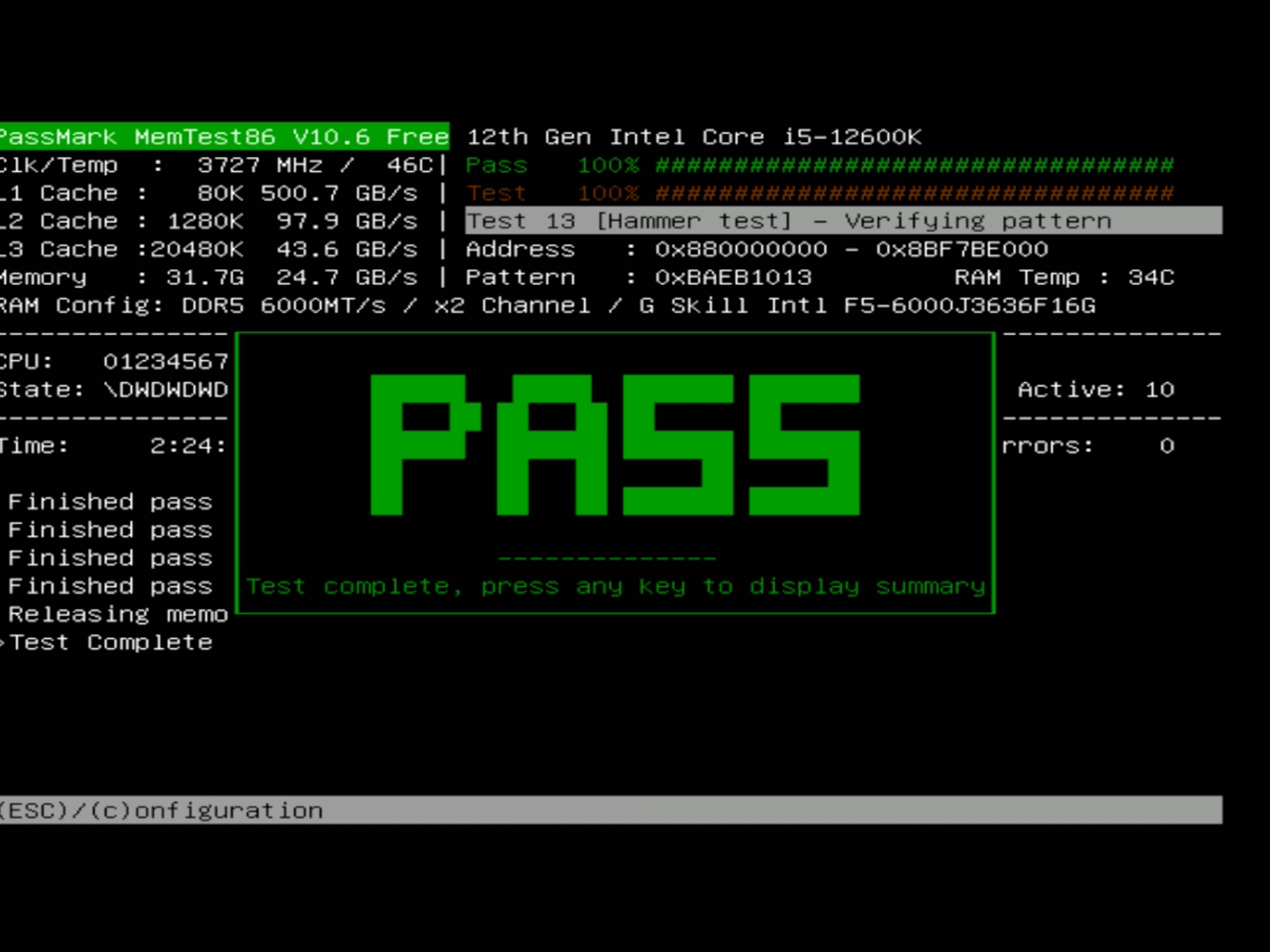Viewport: 1270px width, 952px height.
Task: Click the RAM Temp 34C reading
Action: click(1064, 277)
